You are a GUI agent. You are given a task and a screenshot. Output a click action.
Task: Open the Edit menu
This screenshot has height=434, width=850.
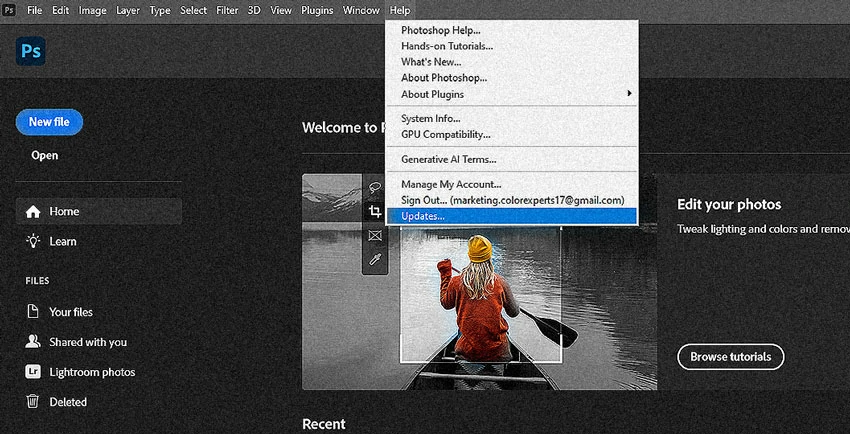[60, 10]
